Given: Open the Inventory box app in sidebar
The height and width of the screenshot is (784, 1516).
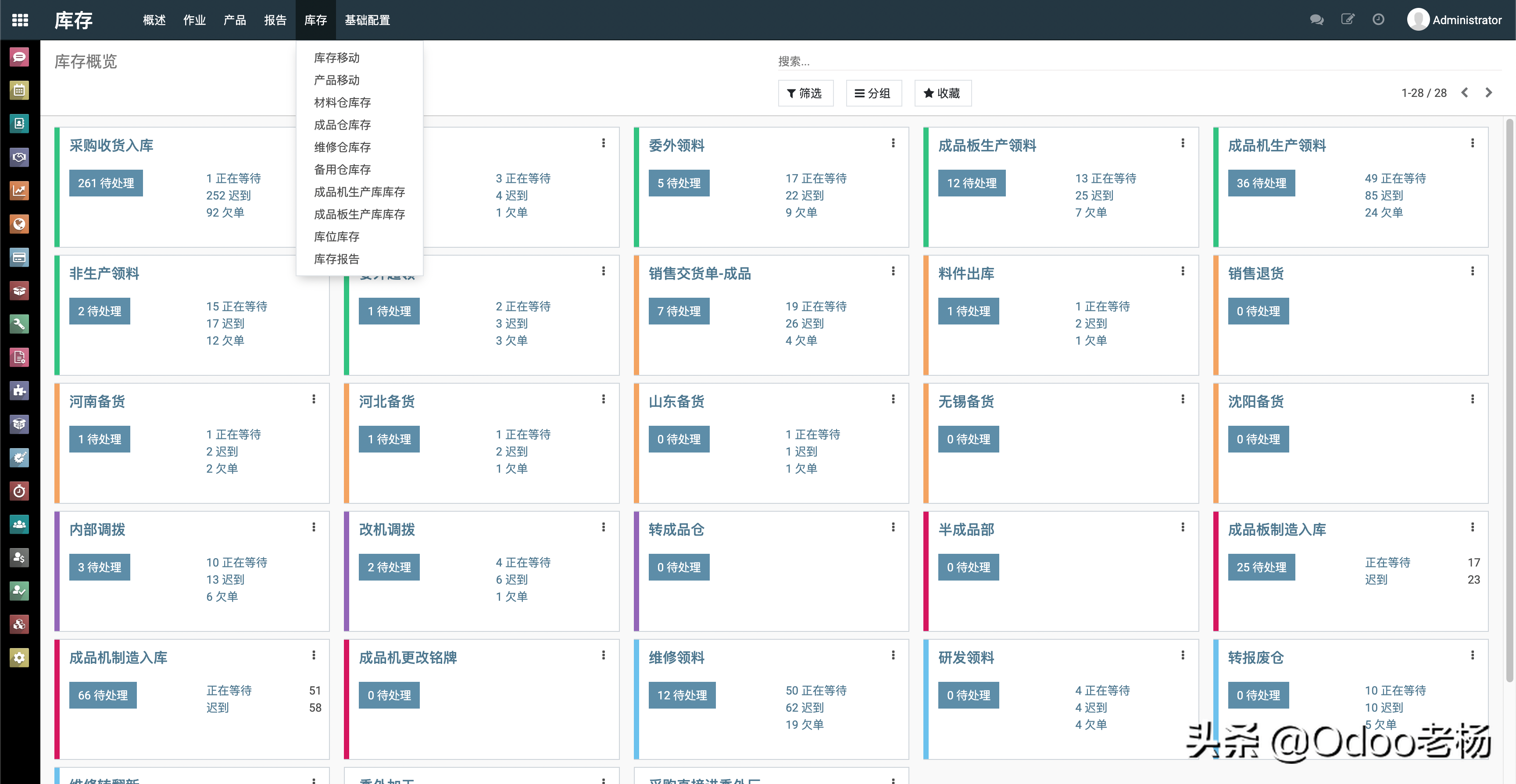Looking at the screenshot, I should point(19,291).
